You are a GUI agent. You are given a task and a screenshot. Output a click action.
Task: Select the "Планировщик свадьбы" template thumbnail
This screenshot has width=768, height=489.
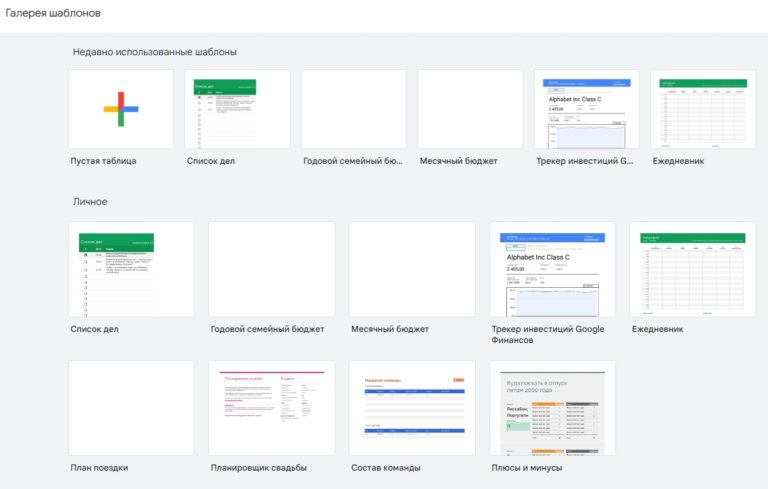click(271, 408)
